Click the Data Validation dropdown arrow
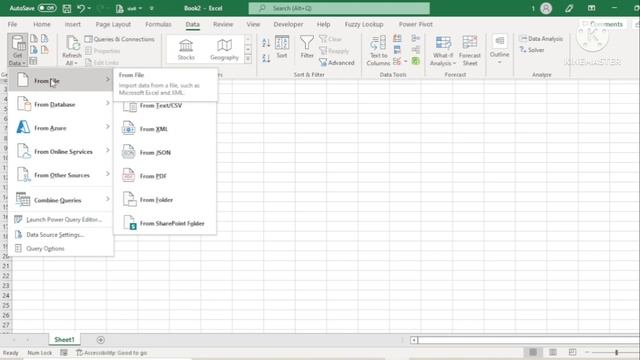 406,61
